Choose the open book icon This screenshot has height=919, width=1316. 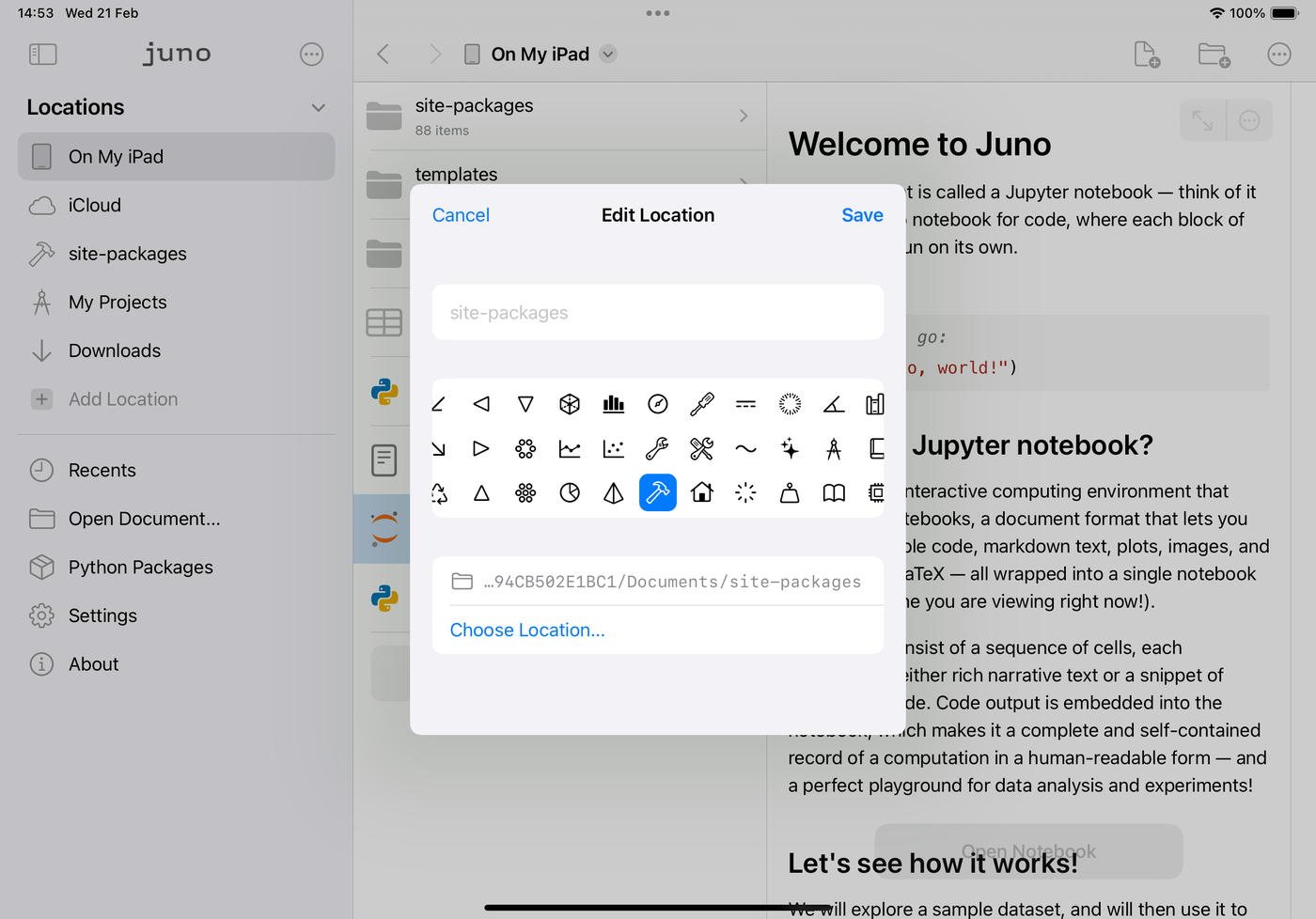pos(834,492)
